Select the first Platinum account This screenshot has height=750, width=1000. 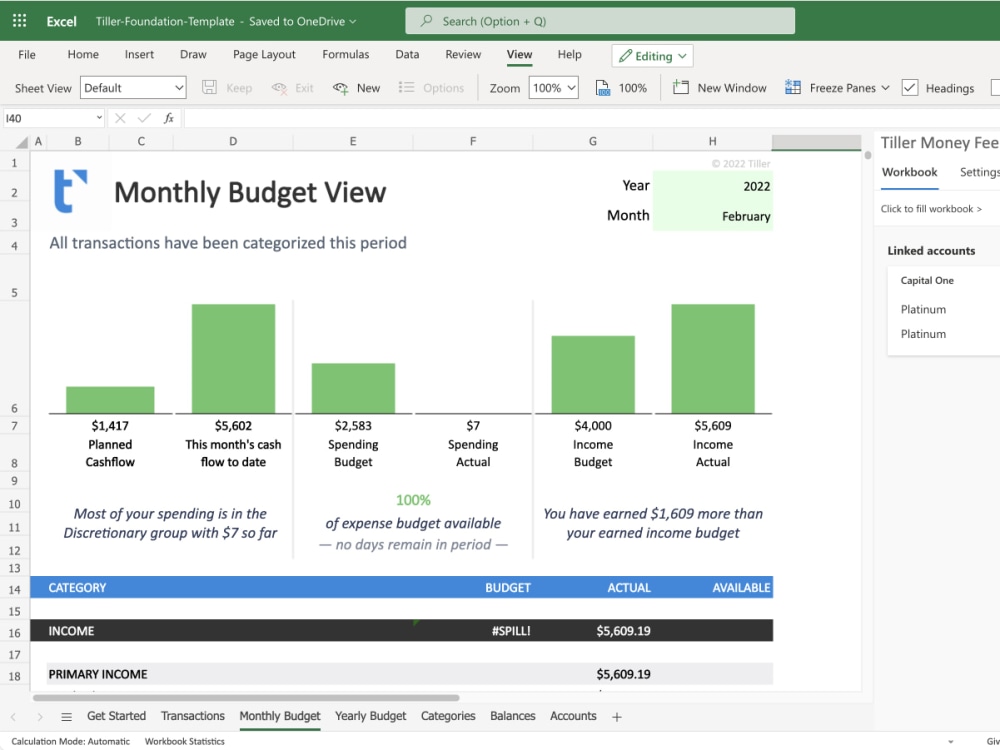coord(923,310)
